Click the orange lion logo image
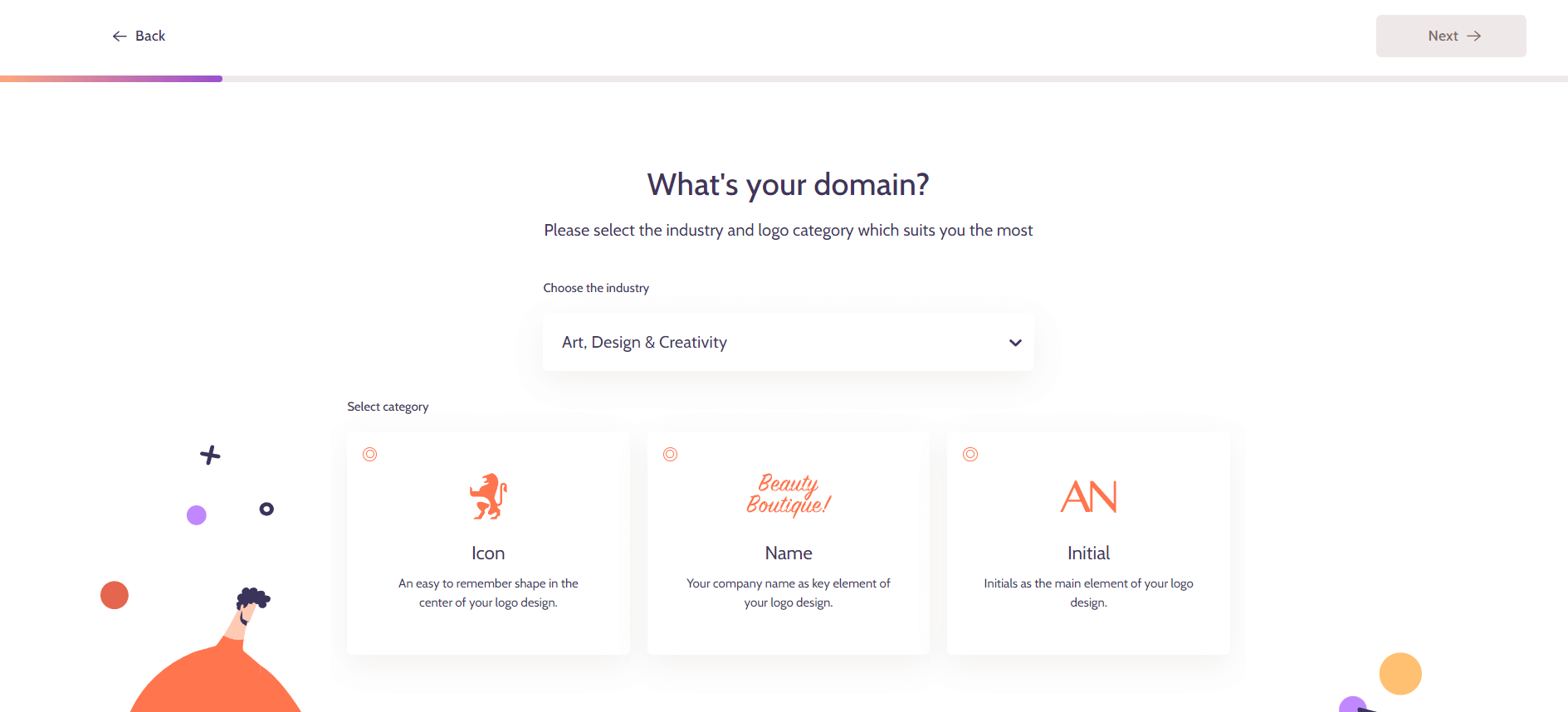This screenshot has height=712, width=1568. point(488,496)
